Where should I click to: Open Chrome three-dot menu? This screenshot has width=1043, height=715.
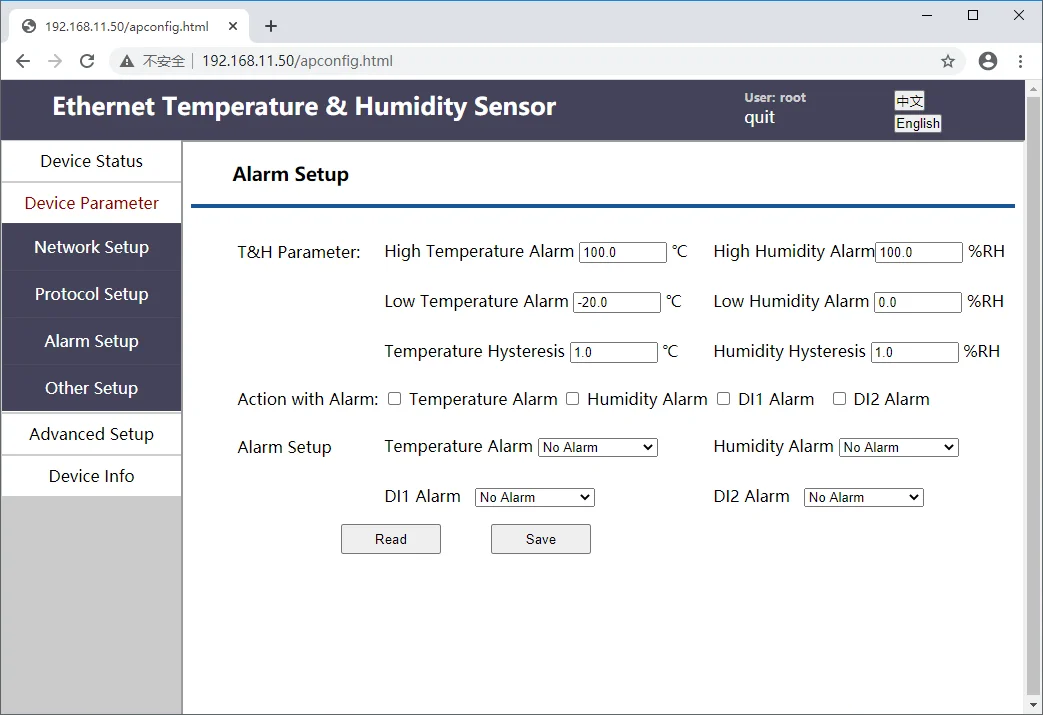[x=1021, y=61]
